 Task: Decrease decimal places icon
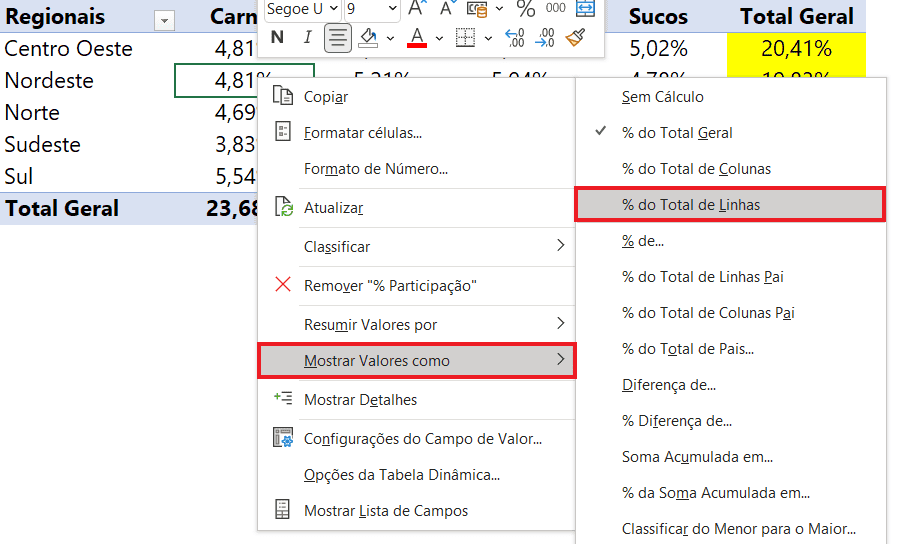(x=545, y=38)
